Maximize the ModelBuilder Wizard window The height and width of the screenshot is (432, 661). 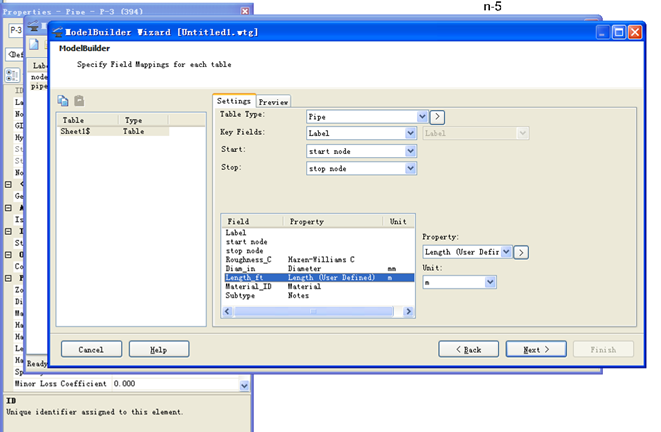(619, 32)
